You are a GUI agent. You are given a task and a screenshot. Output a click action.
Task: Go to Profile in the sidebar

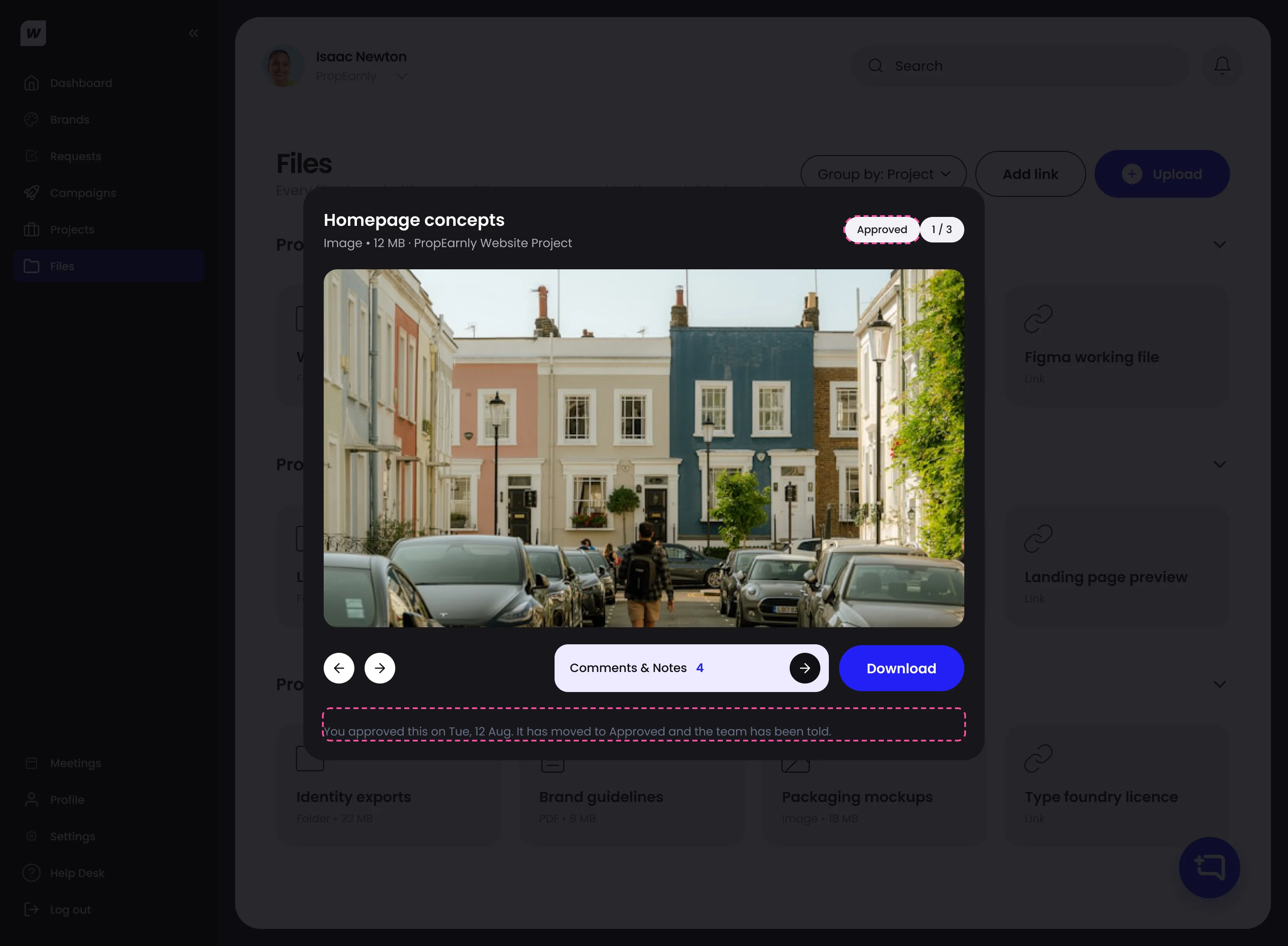click(x=109, y=800)
